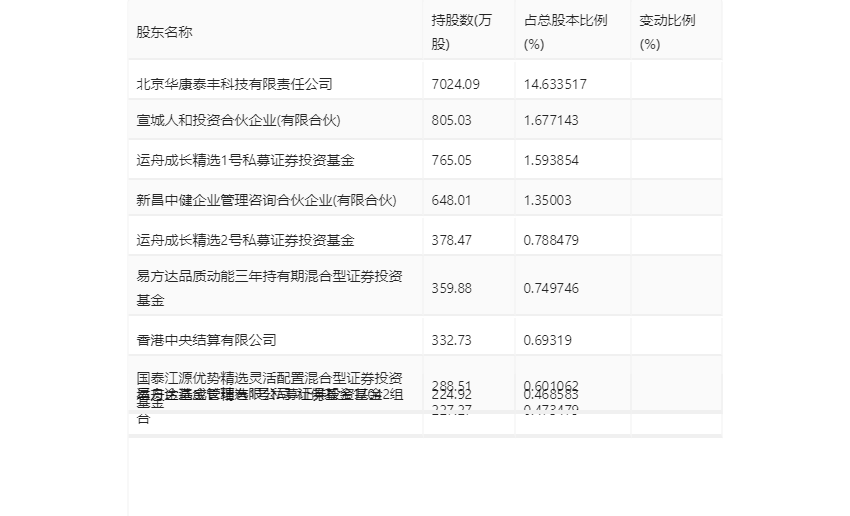
Task: Select the ratio value 1.35003
Action: tap(548, 200)
